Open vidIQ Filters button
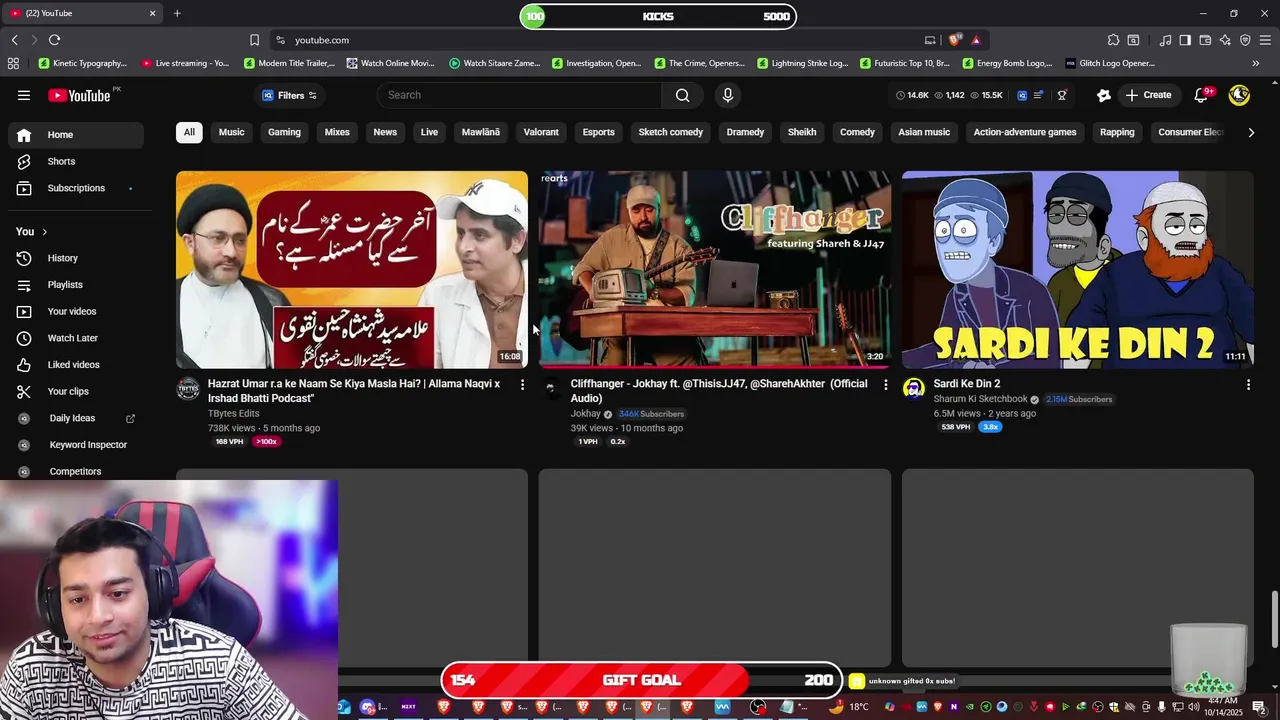Viewport: 1280px width, 720px height. pos(289,95)
